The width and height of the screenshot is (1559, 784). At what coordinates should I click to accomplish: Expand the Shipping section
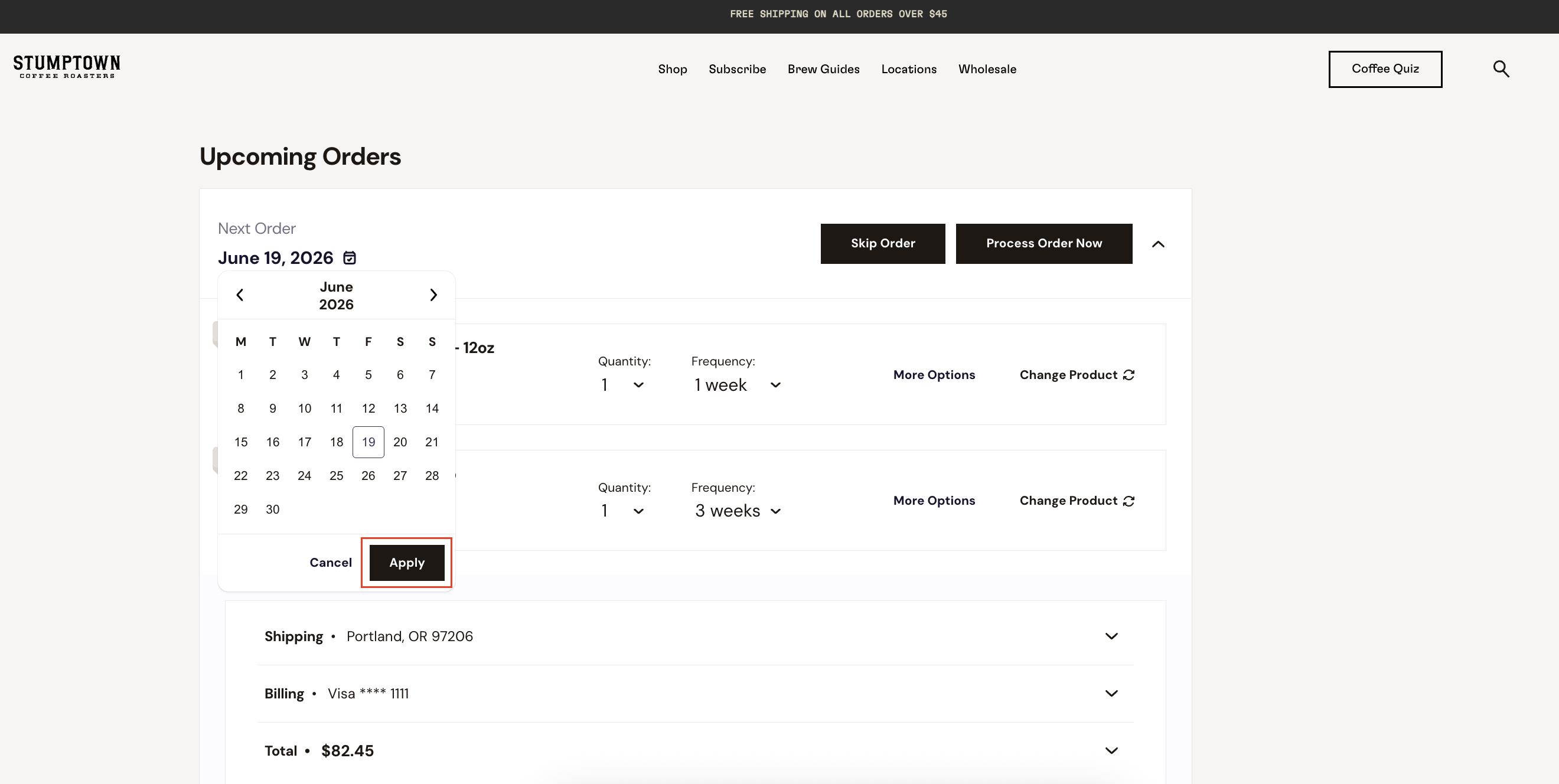[x=1111, y=636]
